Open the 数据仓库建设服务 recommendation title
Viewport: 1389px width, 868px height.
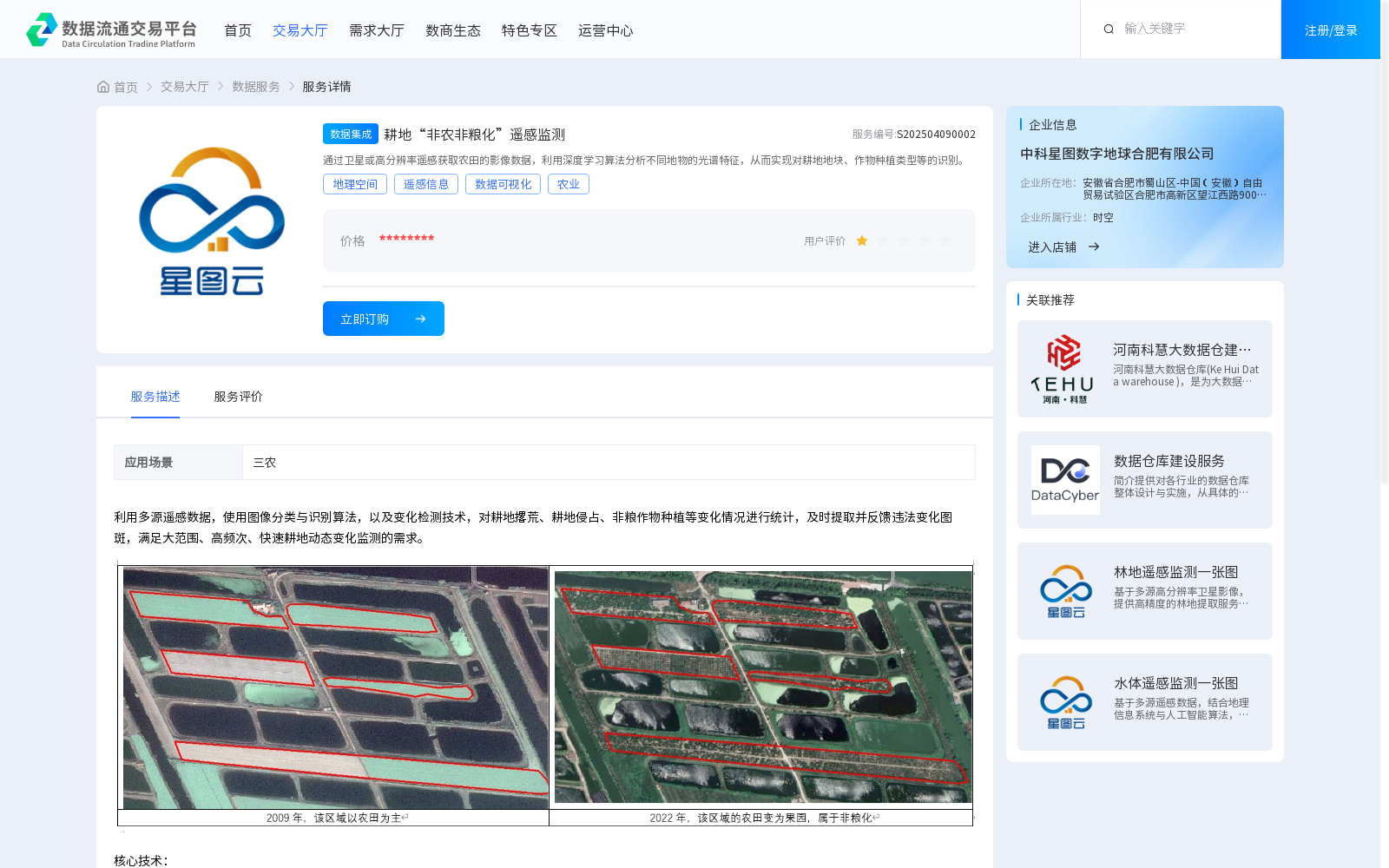coord(1169,461)
